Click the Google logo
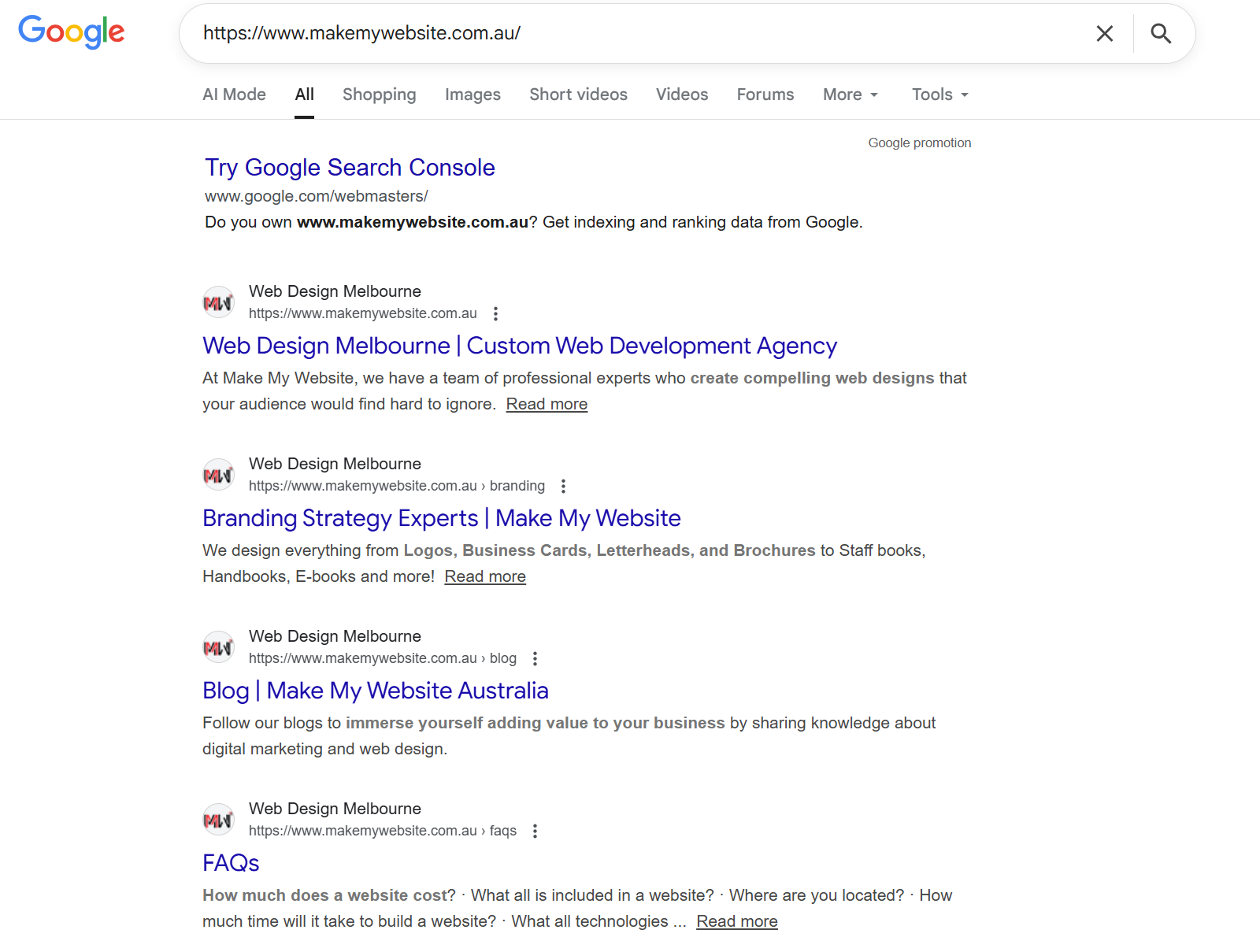Image resolution: width=1260 pixels, height=952 pixels. point(72,31)
